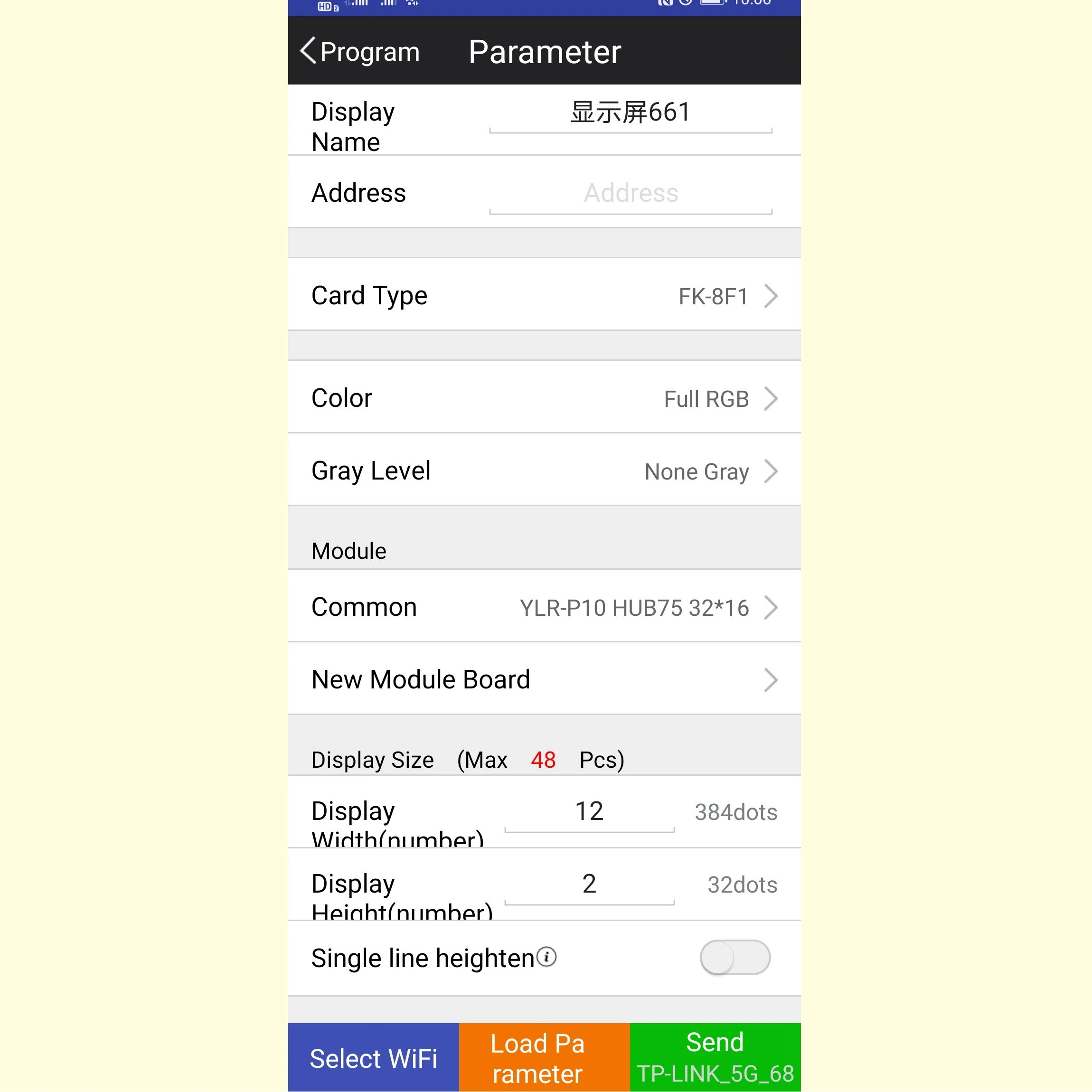
Task: Tap Program menu item in header
Action: click(x=357, y=50)
